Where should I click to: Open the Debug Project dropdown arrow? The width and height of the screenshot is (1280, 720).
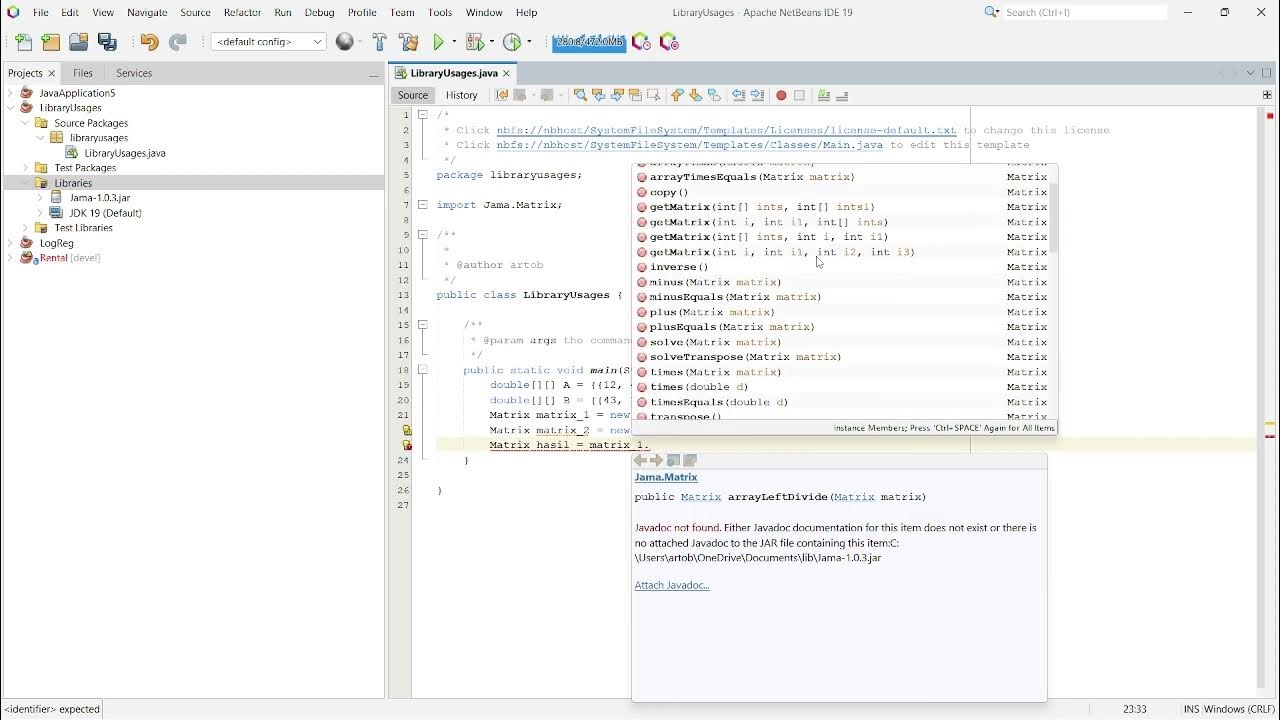[492, 42]
